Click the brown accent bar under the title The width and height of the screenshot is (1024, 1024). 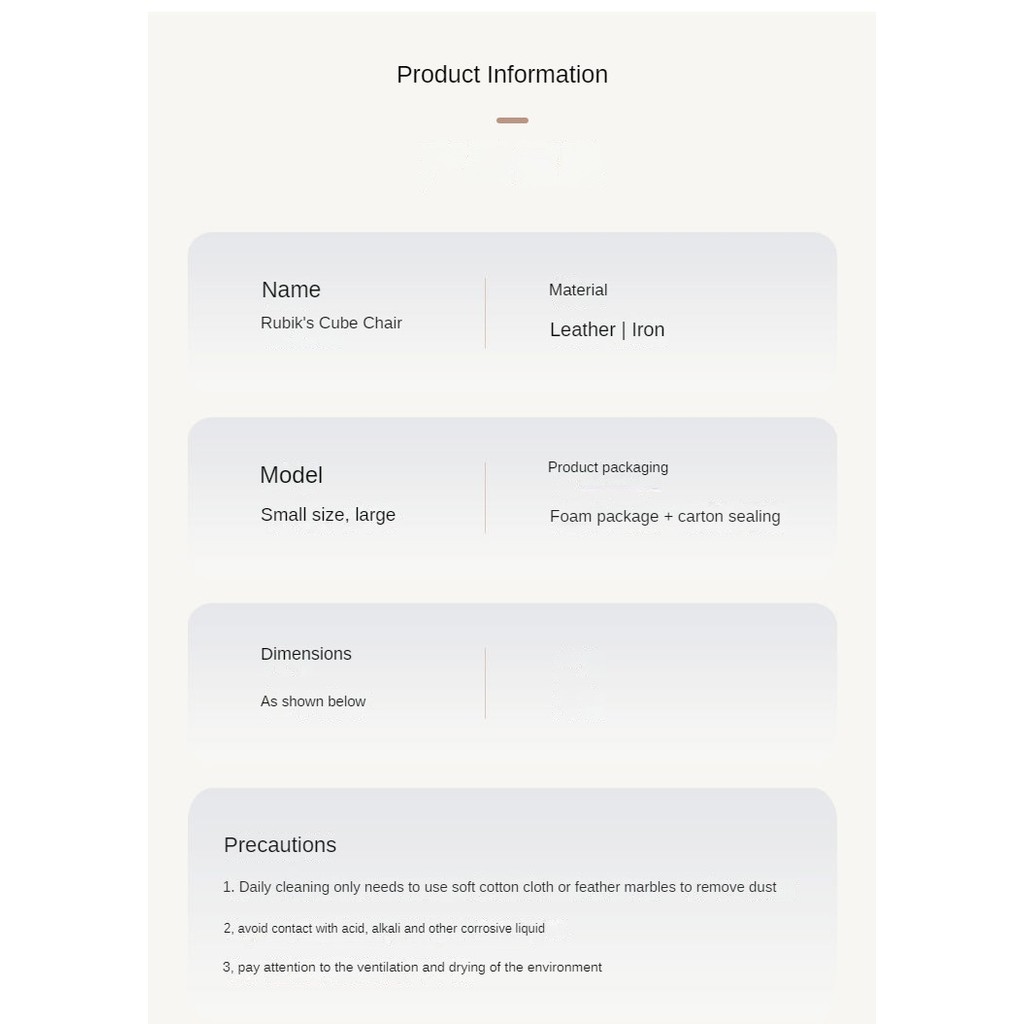point(512,121)
